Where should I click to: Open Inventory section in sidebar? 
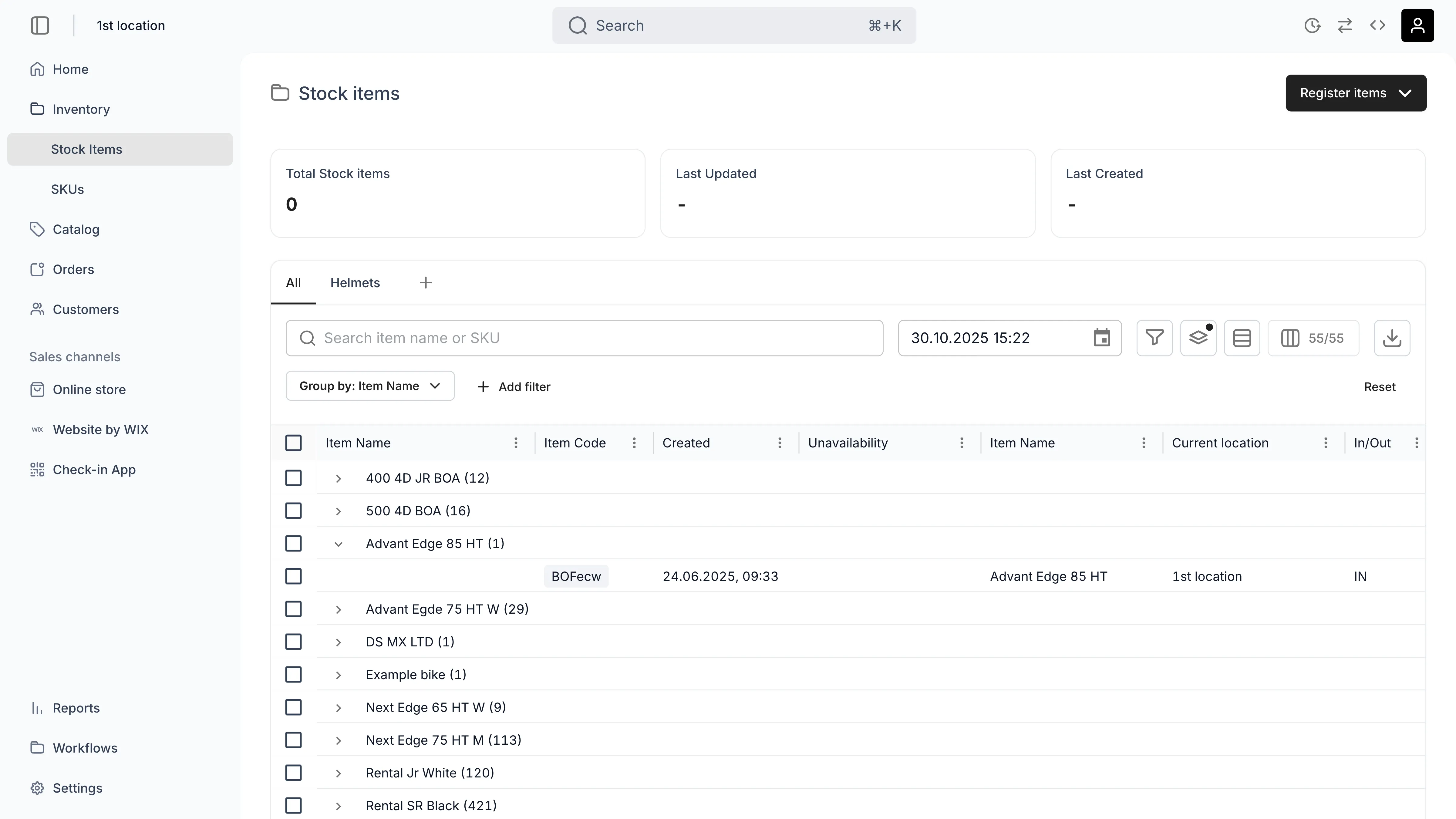click(x=120, y=109)
